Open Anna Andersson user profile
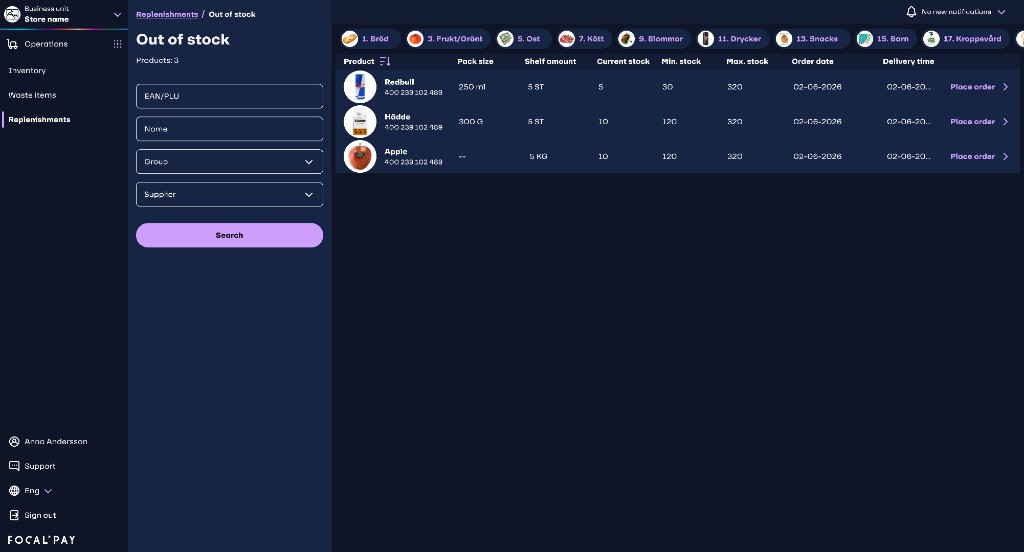 click(56, 442)
